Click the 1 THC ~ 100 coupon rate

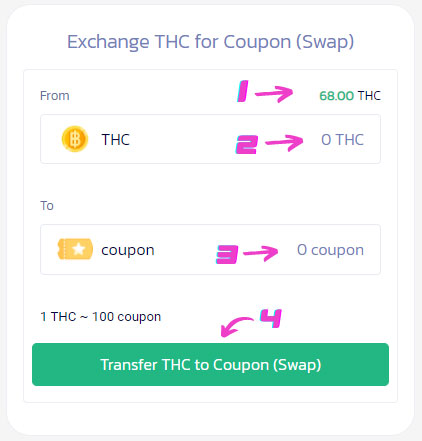(100, 317)
